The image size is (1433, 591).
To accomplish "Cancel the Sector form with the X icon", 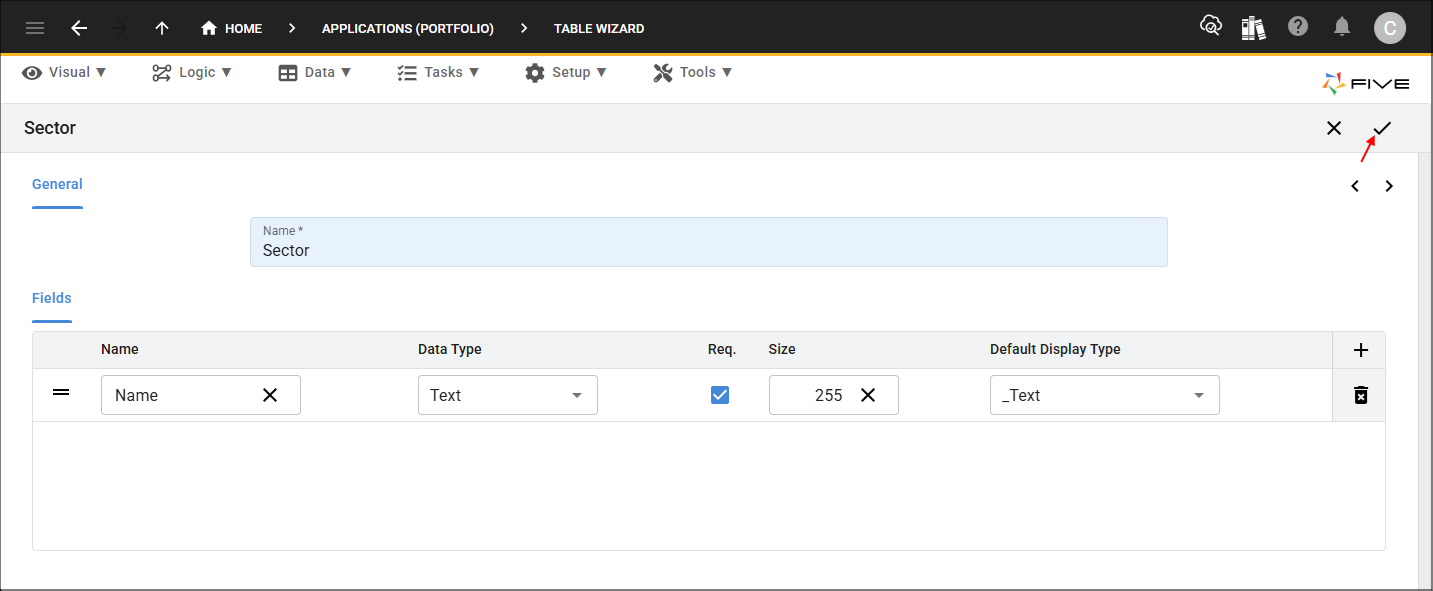I will pos(1334,128).
